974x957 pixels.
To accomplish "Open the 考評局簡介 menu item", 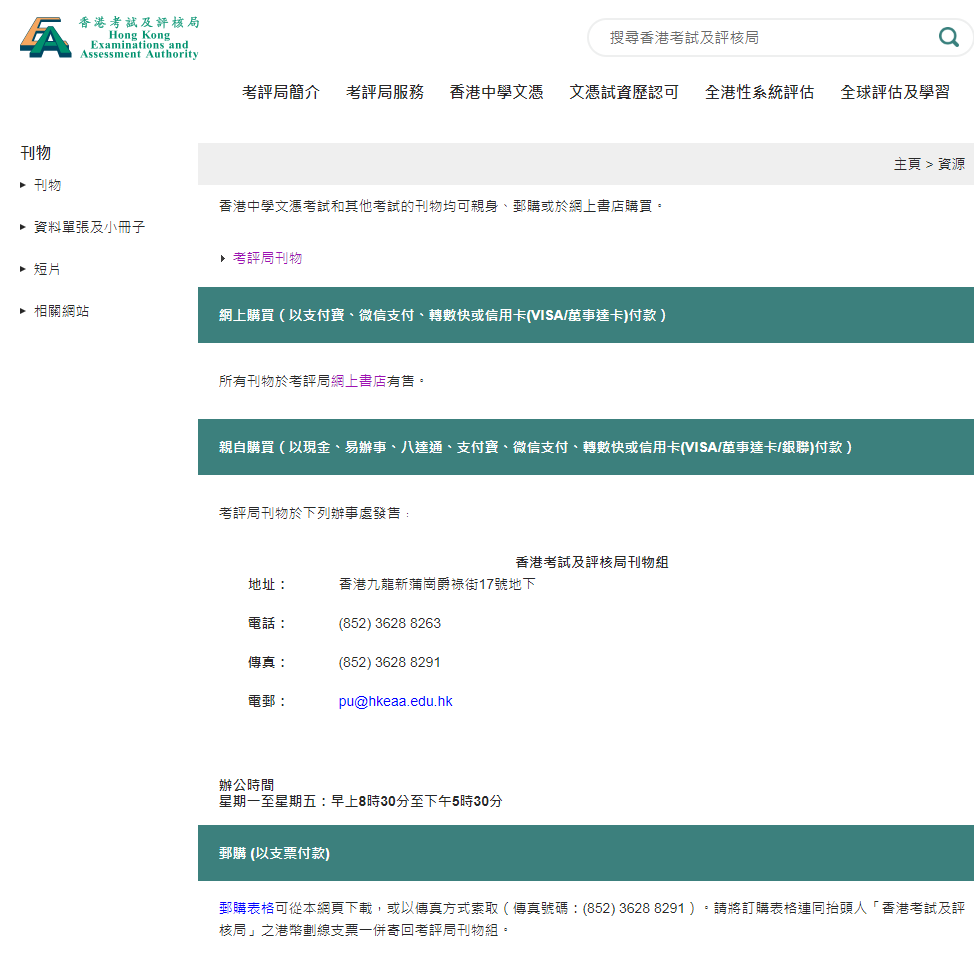I will [x=281, y=91].
